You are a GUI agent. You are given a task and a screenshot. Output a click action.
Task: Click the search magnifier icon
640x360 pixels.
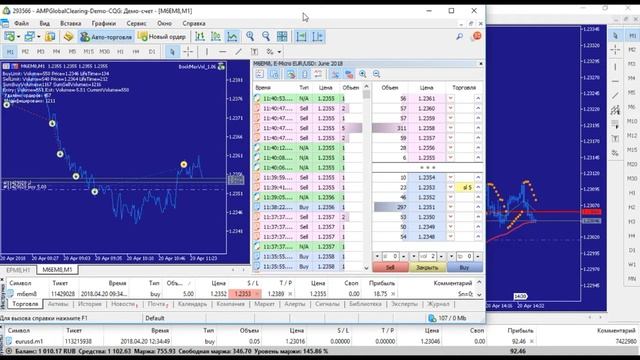pos(460,37)
